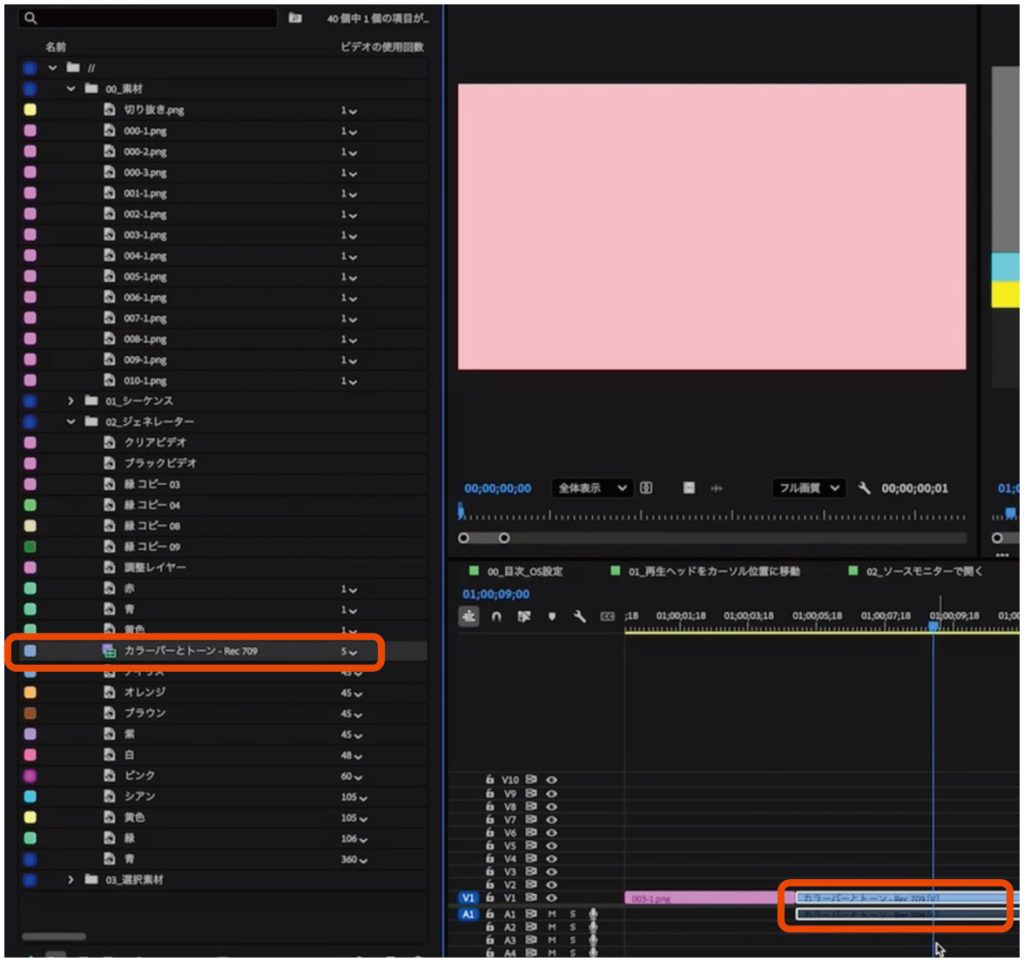1024x961 pixels.
Task: Open the フル画質 playback resolution dropdown
Action: pos(808,488)
